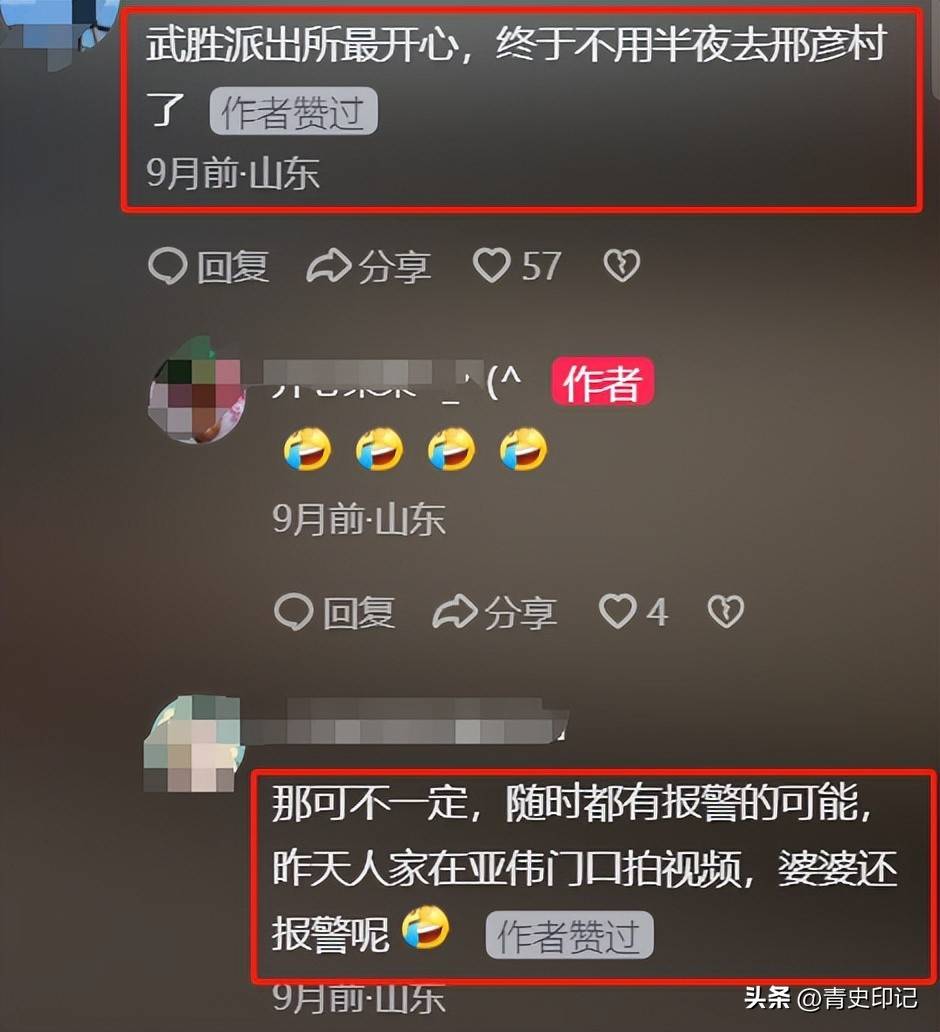Click share arrow icon under the author's emoji reply
Image resolution: width=940 pixels, height=1032 pixels.
[454, 611]
